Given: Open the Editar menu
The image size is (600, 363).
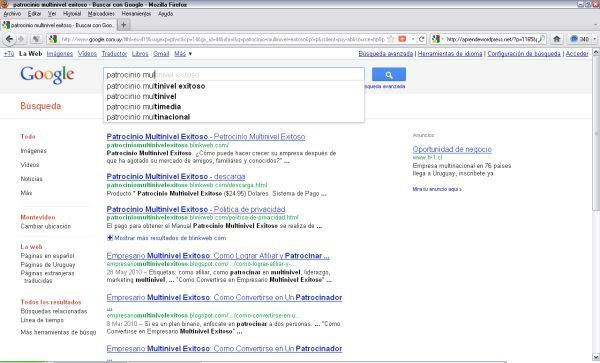Looking at the screenshot, I should pyautogui.click(x=34, y=14).
